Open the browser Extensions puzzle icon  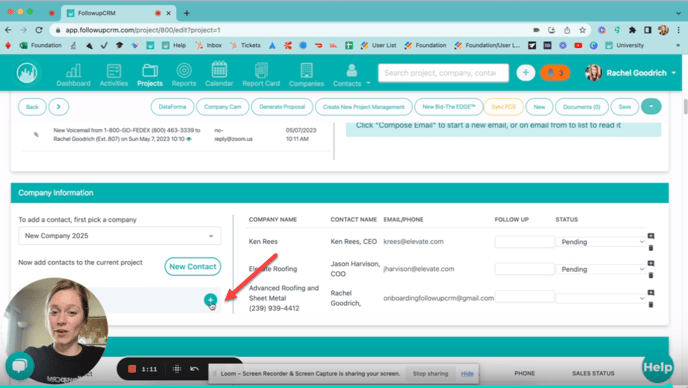632,30
